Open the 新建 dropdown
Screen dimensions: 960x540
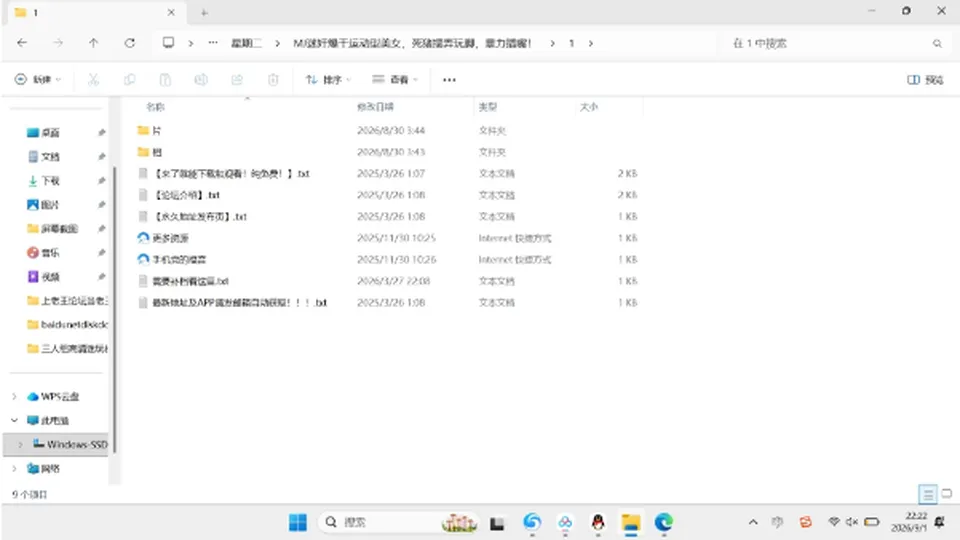[x=38, y=80]
